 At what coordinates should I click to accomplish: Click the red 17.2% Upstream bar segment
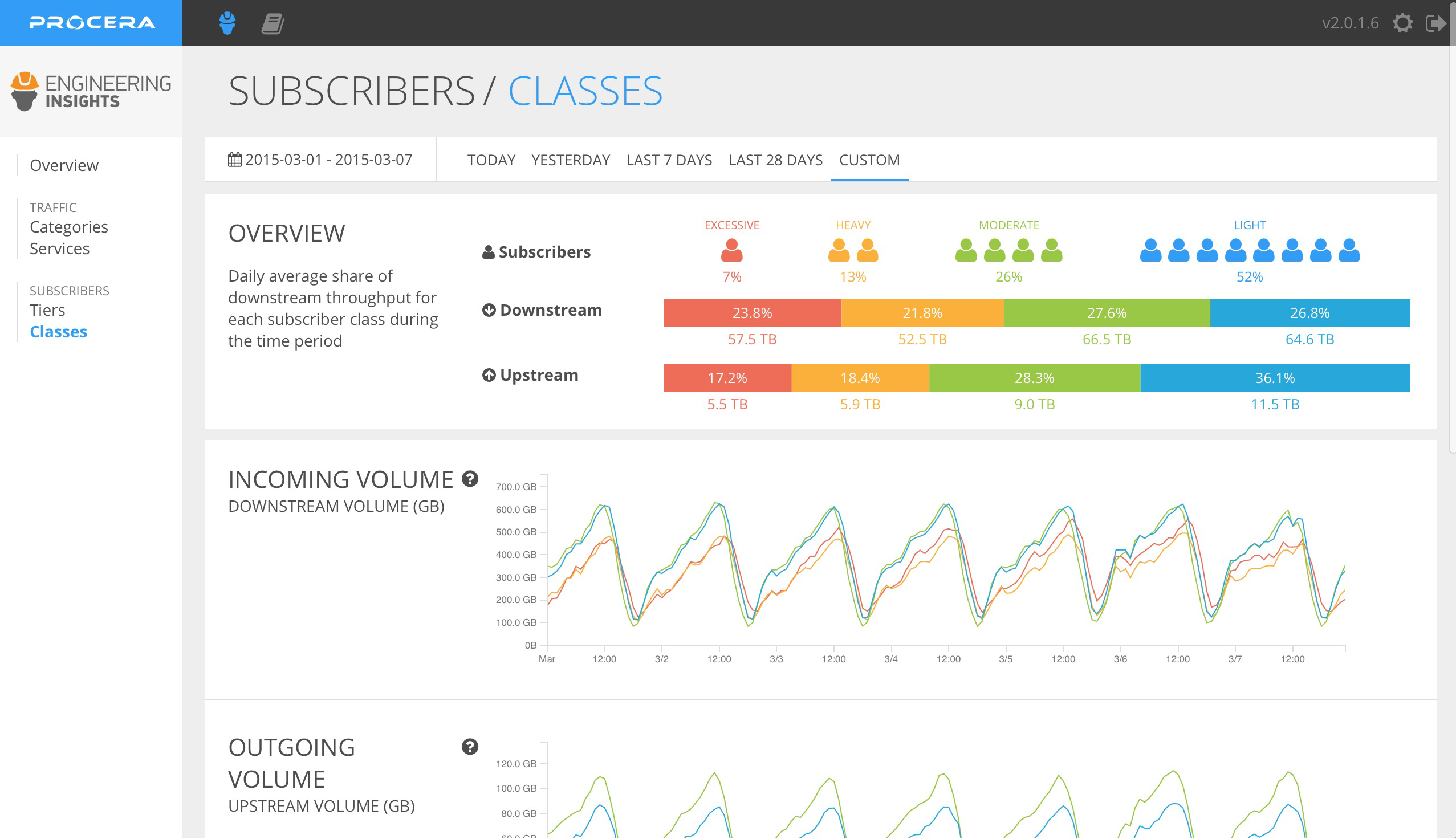click(727, 378)
